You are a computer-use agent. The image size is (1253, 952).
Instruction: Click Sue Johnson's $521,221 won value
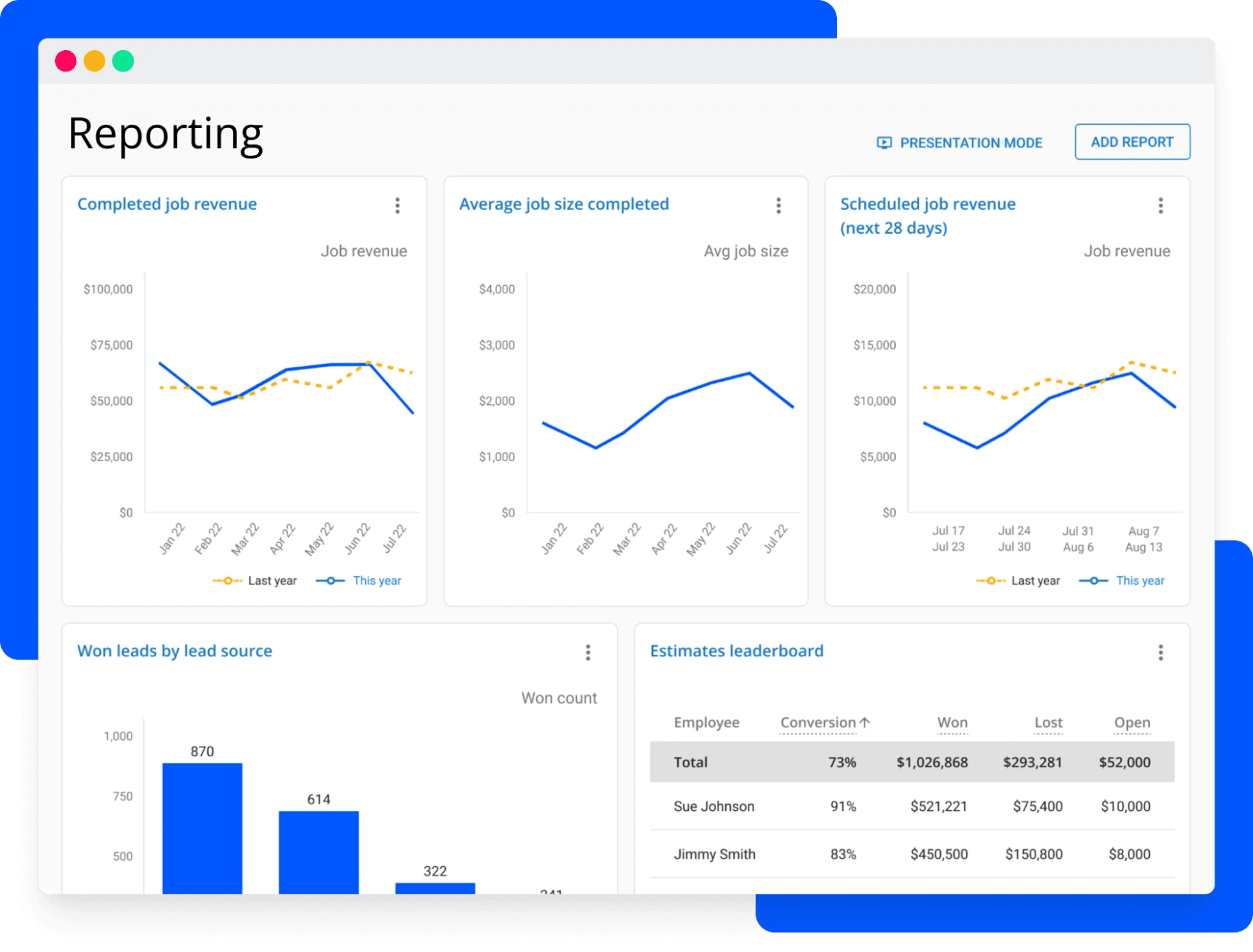tap(939, 807)
